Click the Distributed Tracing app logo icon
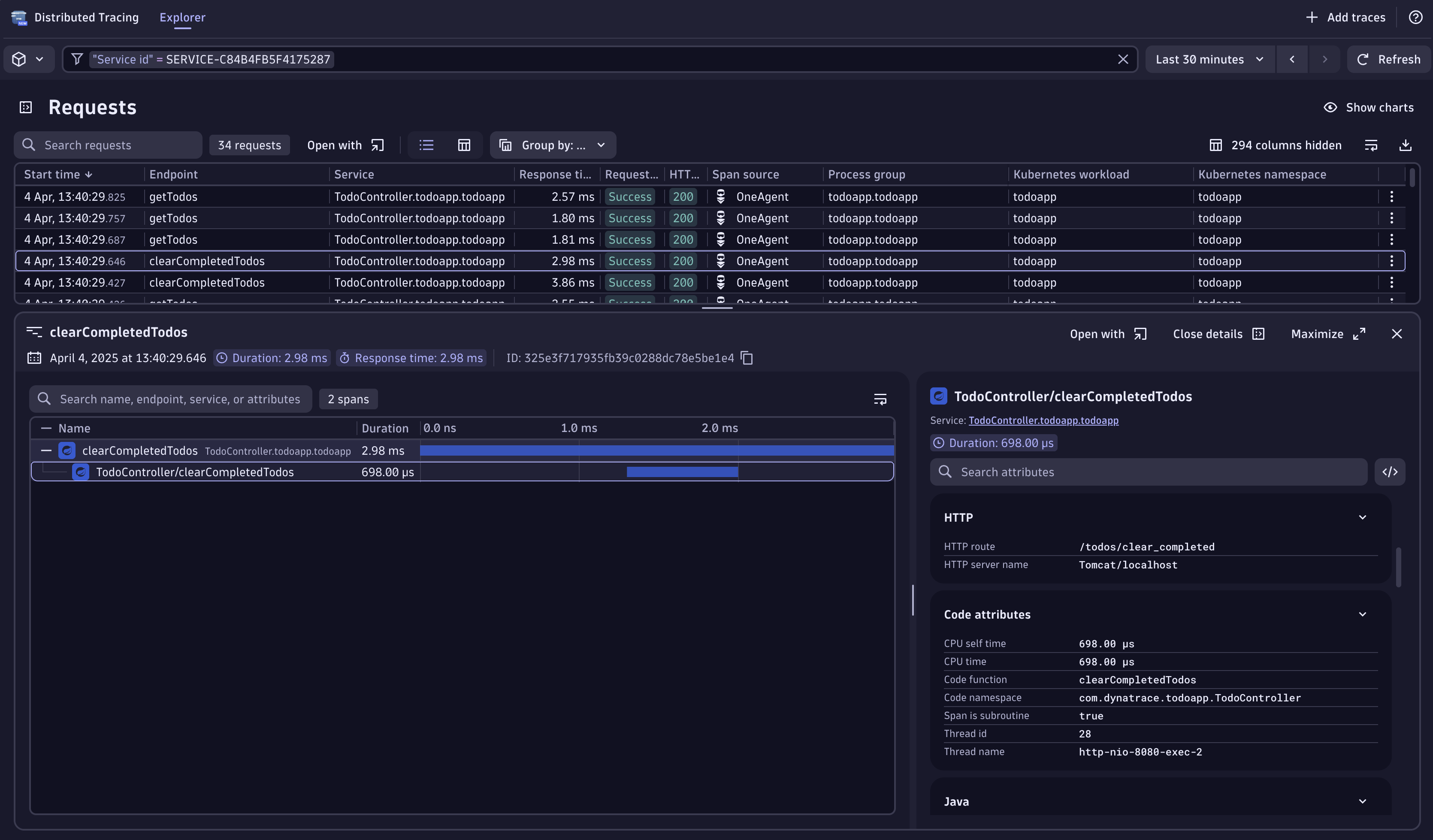The width and height of the screenshot is (1433, 840). coord(19,18)
